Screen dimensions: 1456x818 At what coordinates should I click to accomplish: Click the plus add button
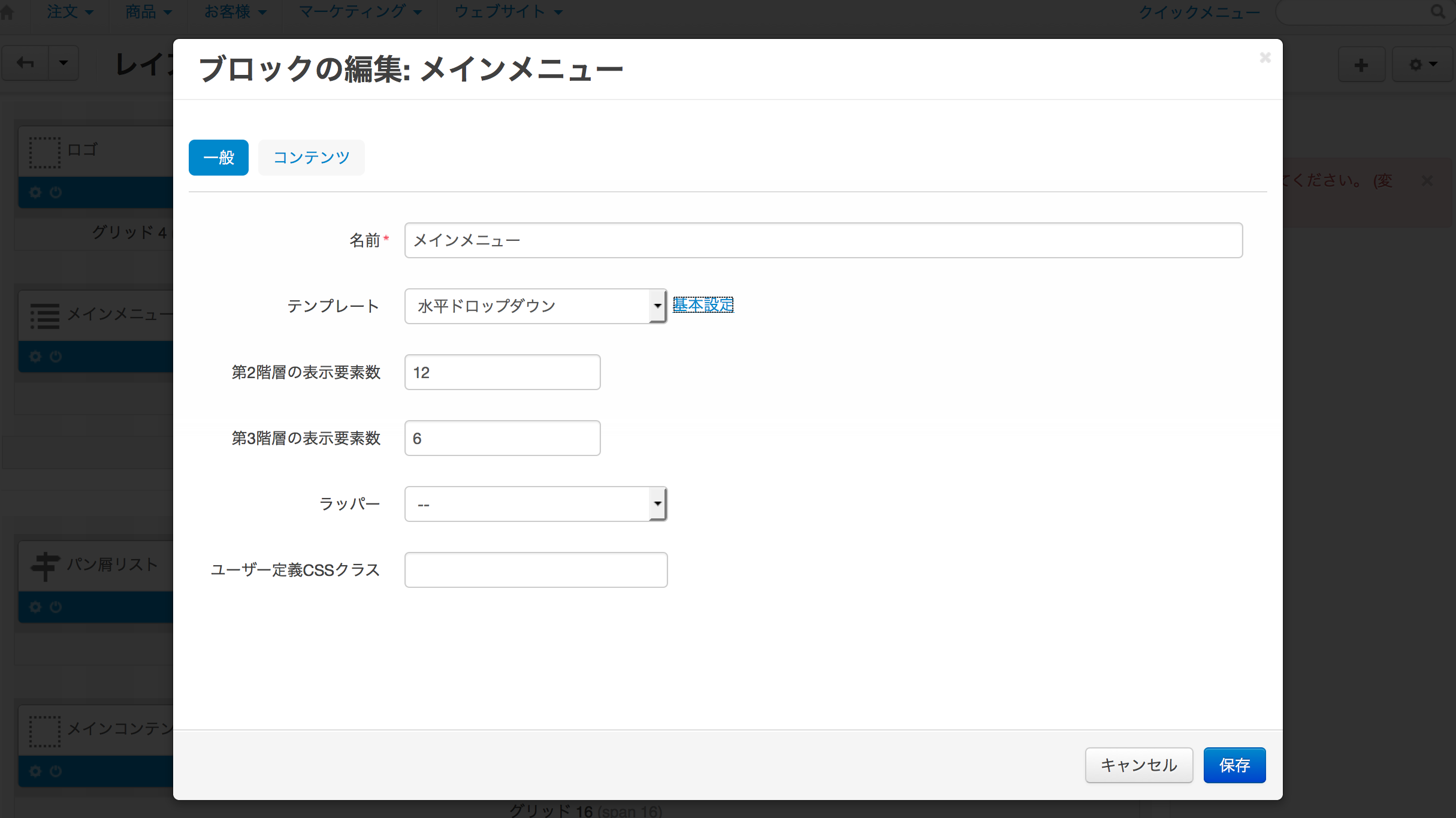pos(1361,64)
